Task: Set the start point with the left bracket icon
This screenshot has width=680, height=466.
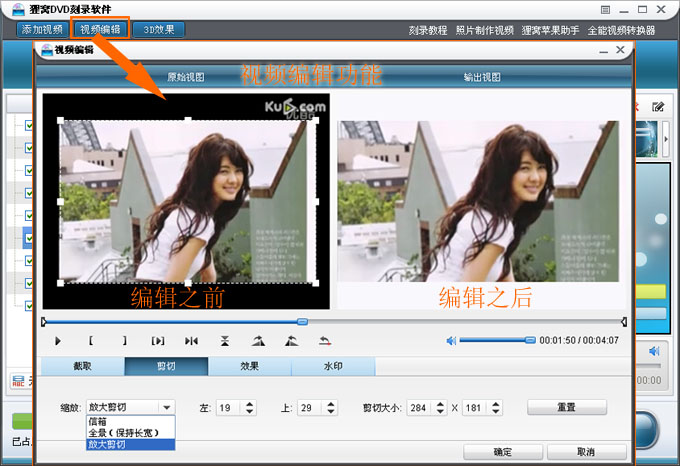Action: 91,341
